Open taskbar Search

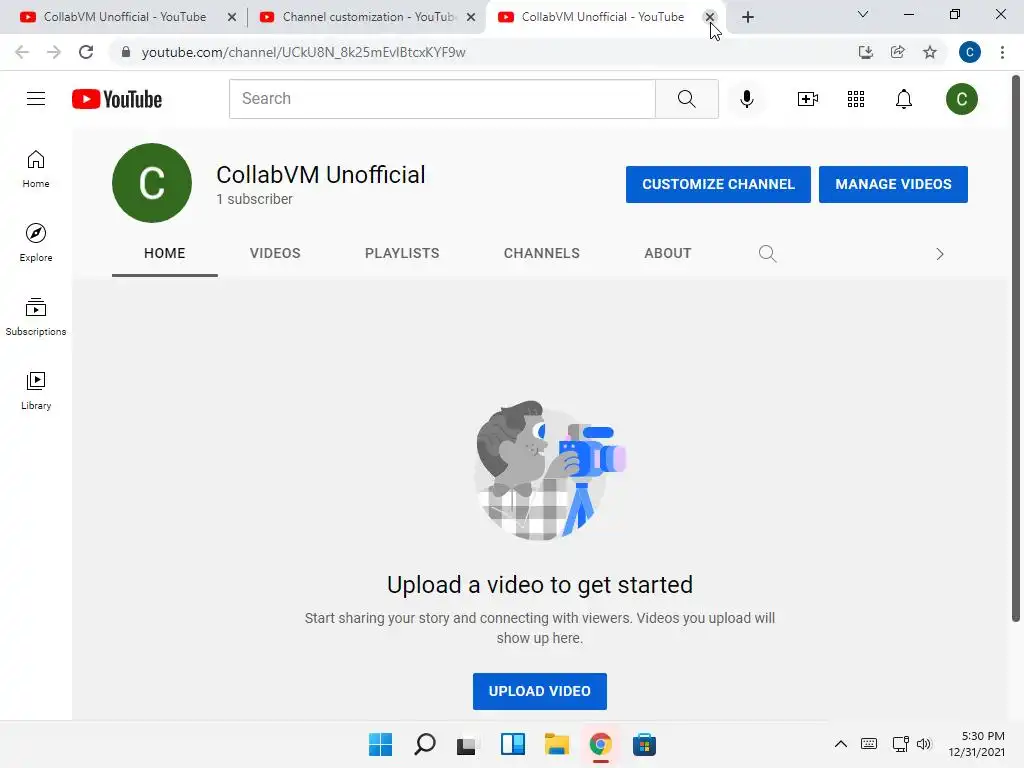click(x=424, y=744)
